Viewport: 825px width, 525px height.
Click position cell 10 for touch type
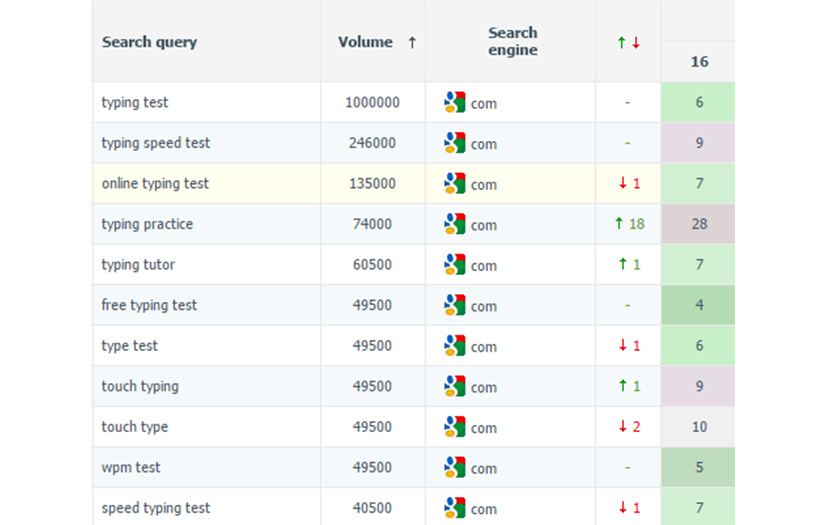point(698,426)
